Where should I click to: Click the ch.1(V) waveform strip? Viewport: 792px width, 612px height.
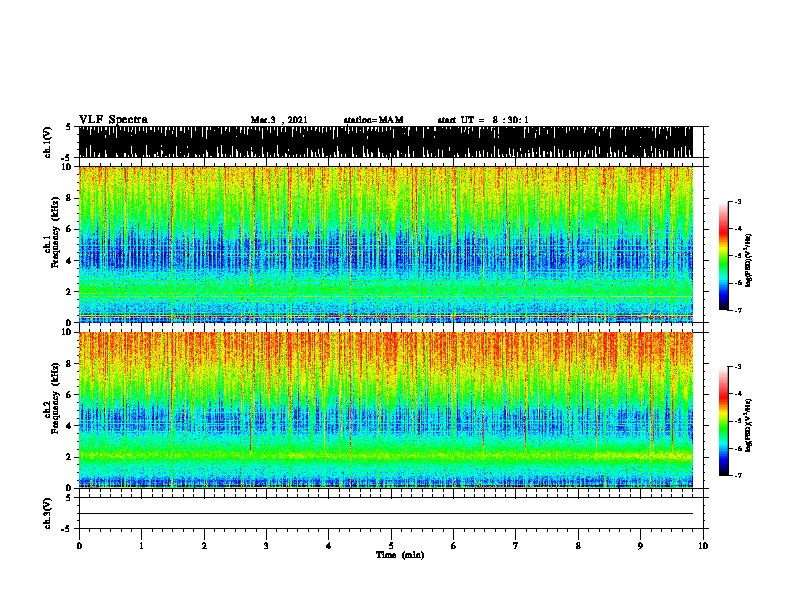(x=385, y=142)
